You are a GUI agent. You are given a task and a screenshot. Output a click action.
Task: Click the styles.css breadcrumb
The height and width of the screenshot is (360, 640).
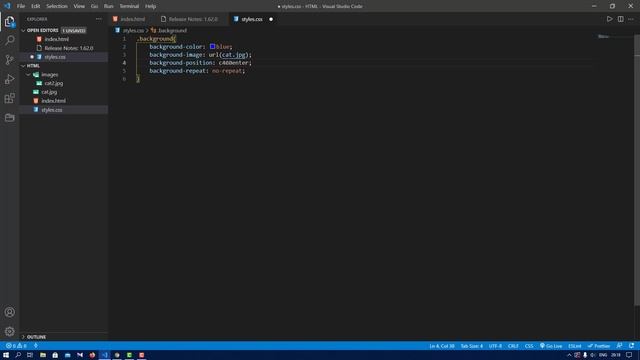[133, 31]
